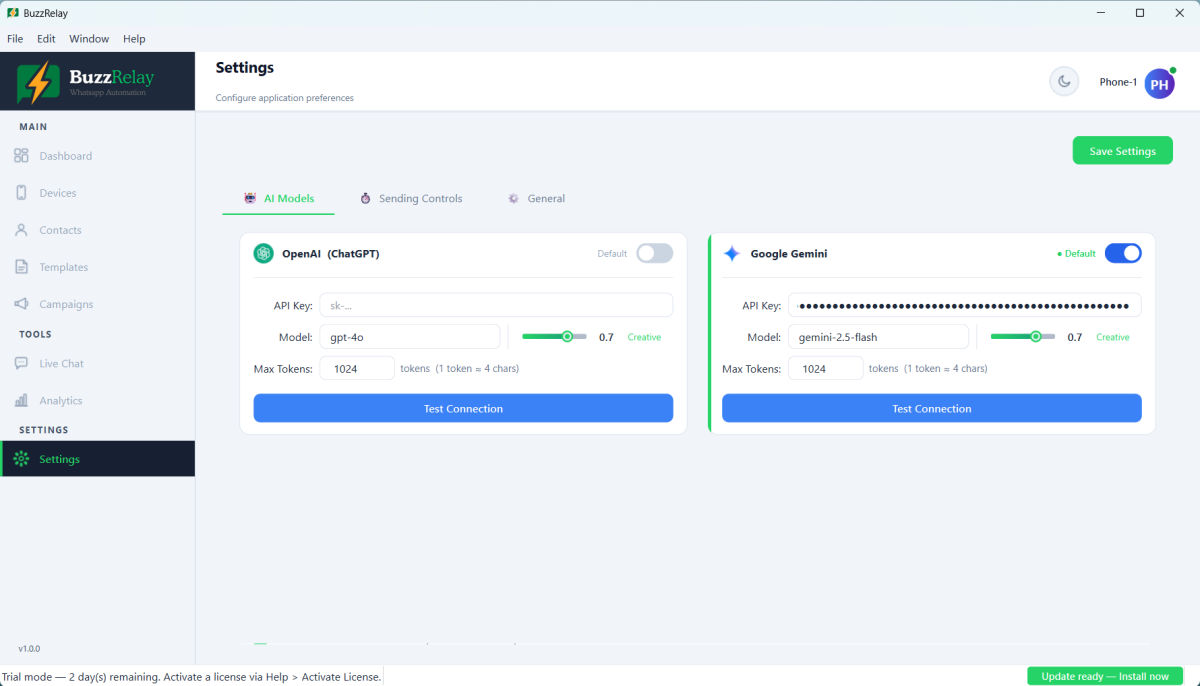Enable the OpenAI Default toggle

(655, 253)
